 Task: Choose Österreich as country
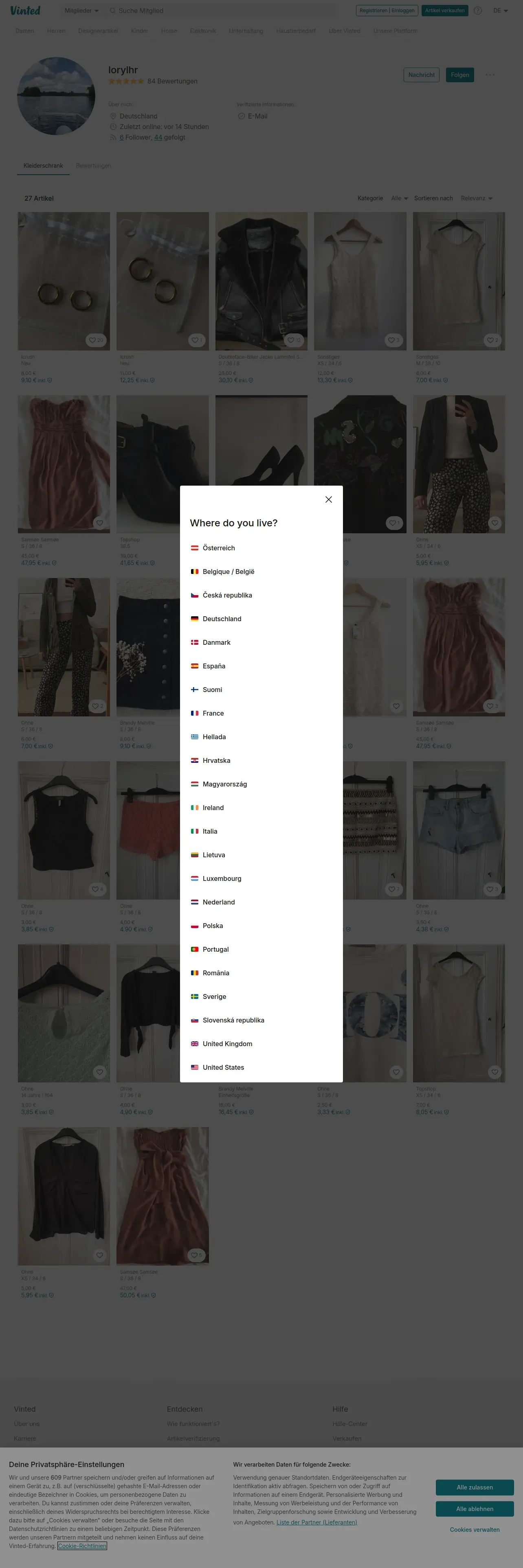[261, 548]
